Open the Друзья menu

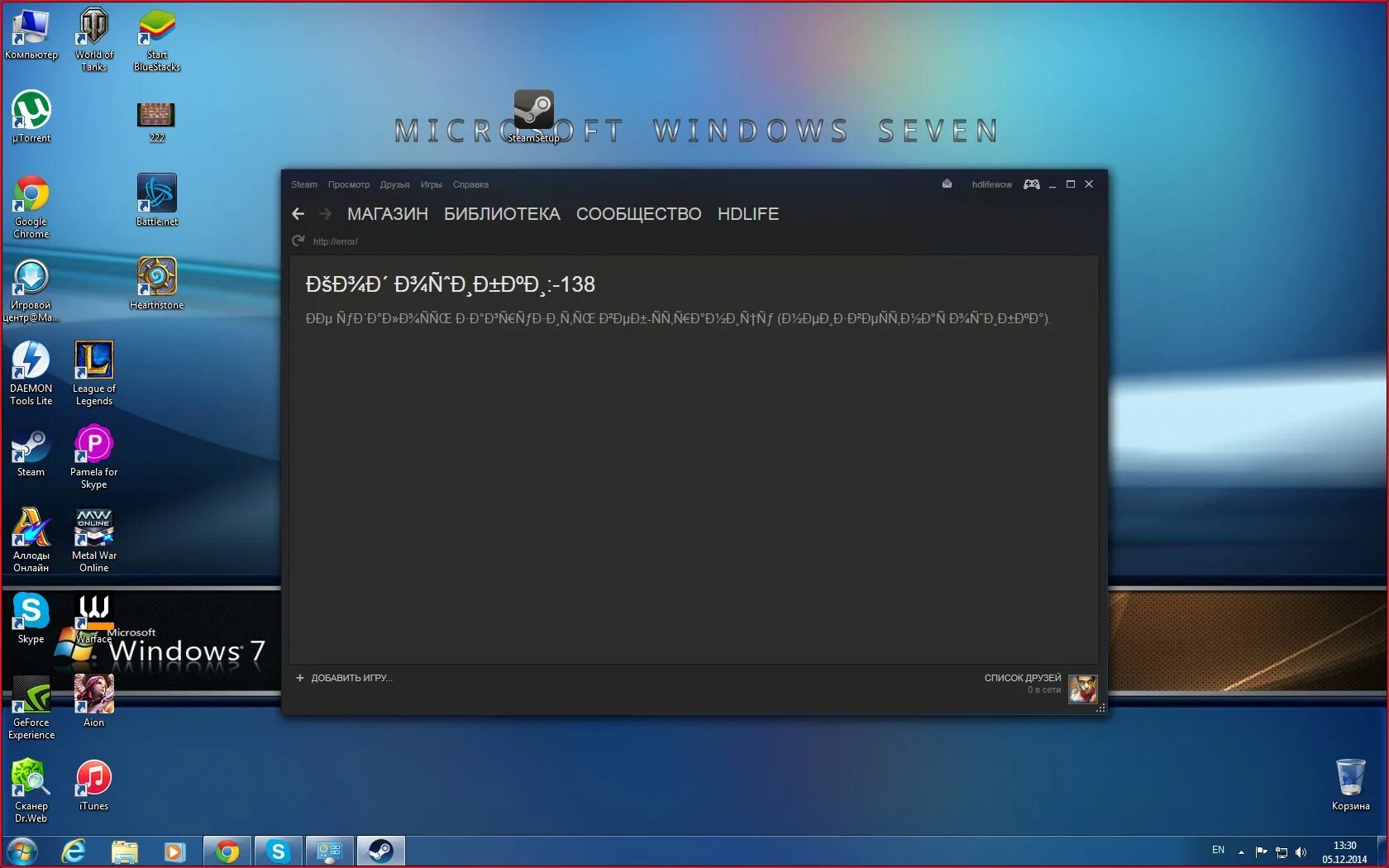(394, 184)
